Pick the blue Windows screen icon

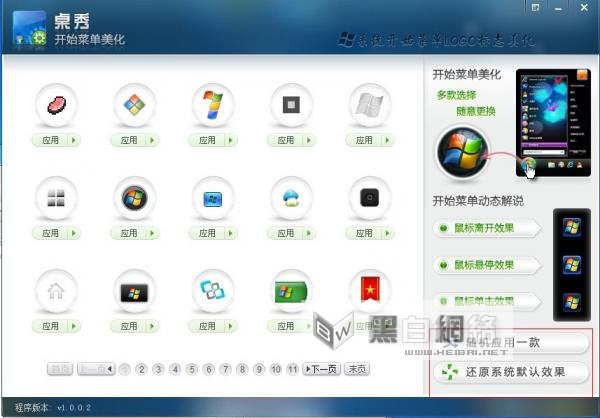pos(213,198)
